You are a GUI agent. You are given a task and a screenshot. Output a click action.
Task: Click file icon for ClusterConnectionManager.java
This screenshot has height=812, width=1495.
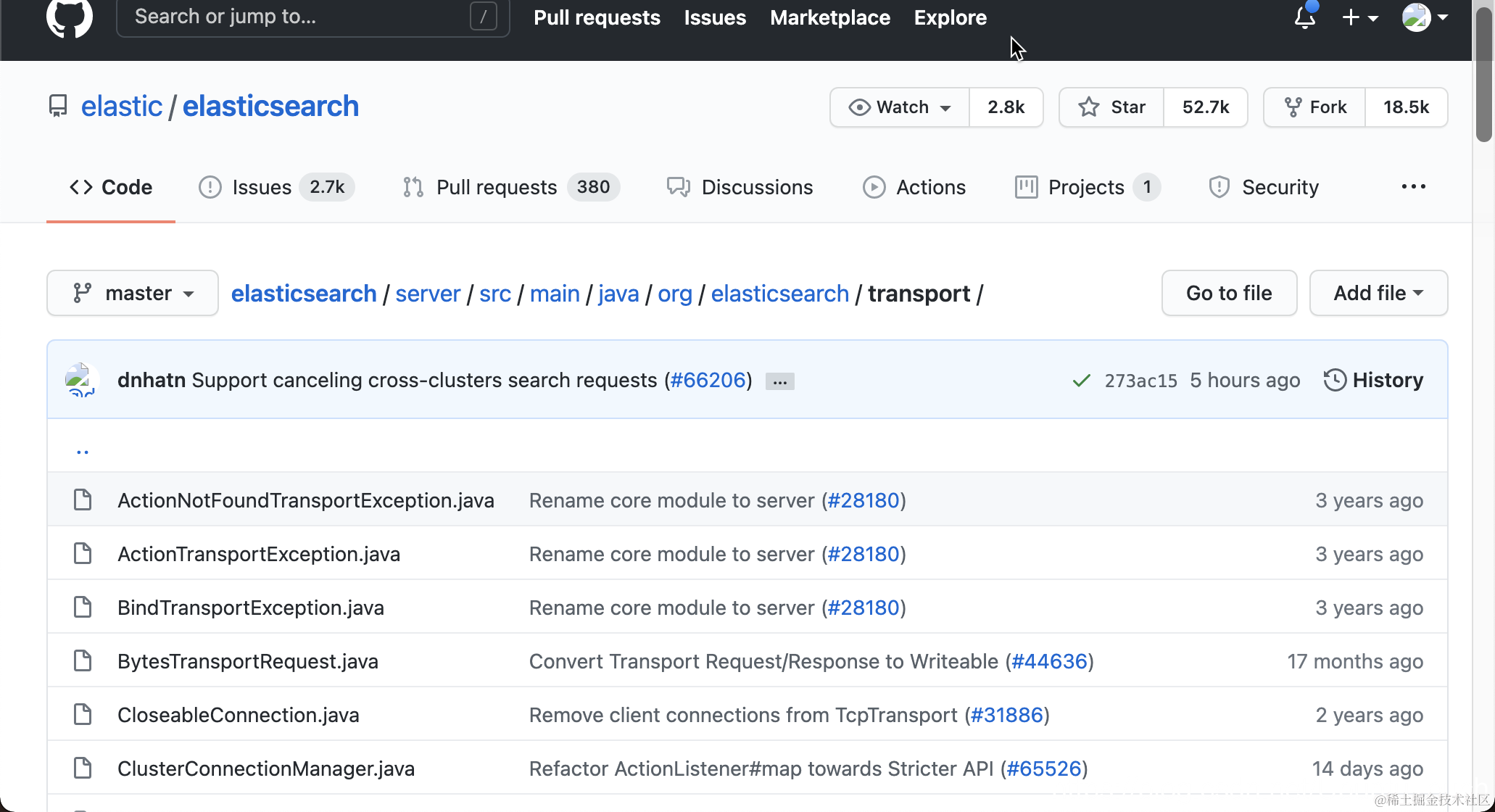click(83, 768)
